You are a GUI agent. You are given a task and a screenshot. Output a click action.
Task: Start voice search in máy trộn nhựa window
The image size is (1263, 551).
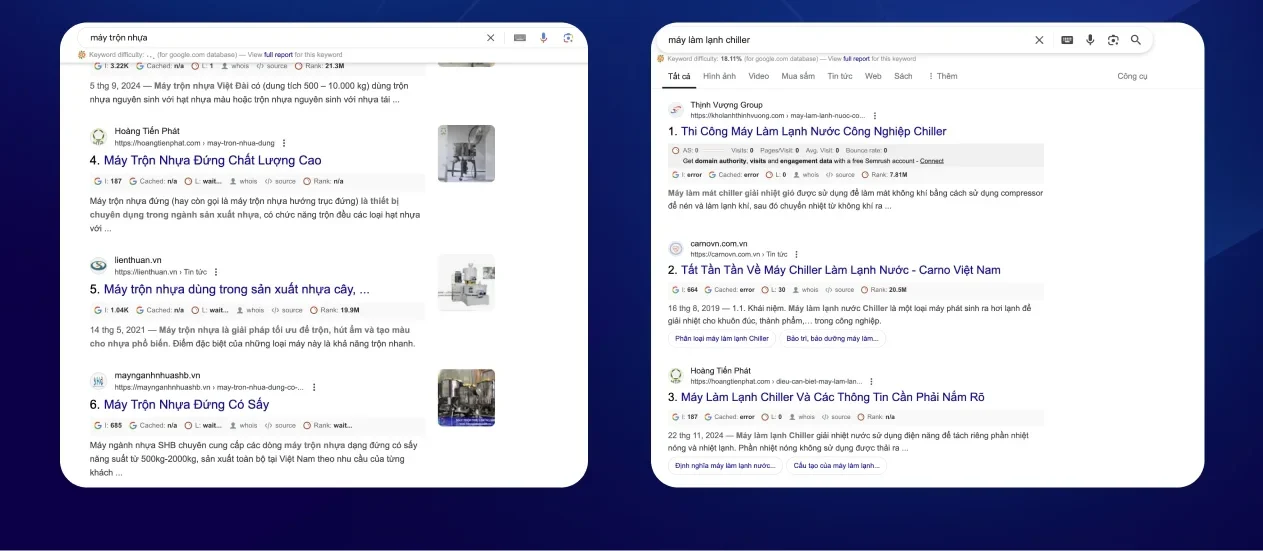[x=544, y=38]
